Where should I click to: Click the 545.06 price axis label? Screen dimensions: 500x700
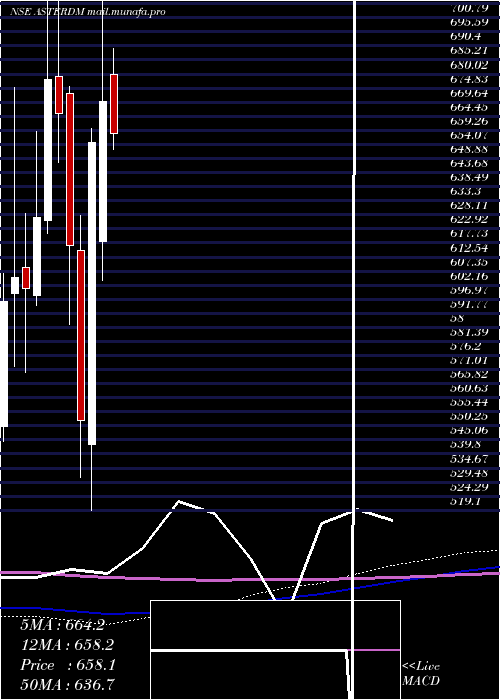click(470, 430)
